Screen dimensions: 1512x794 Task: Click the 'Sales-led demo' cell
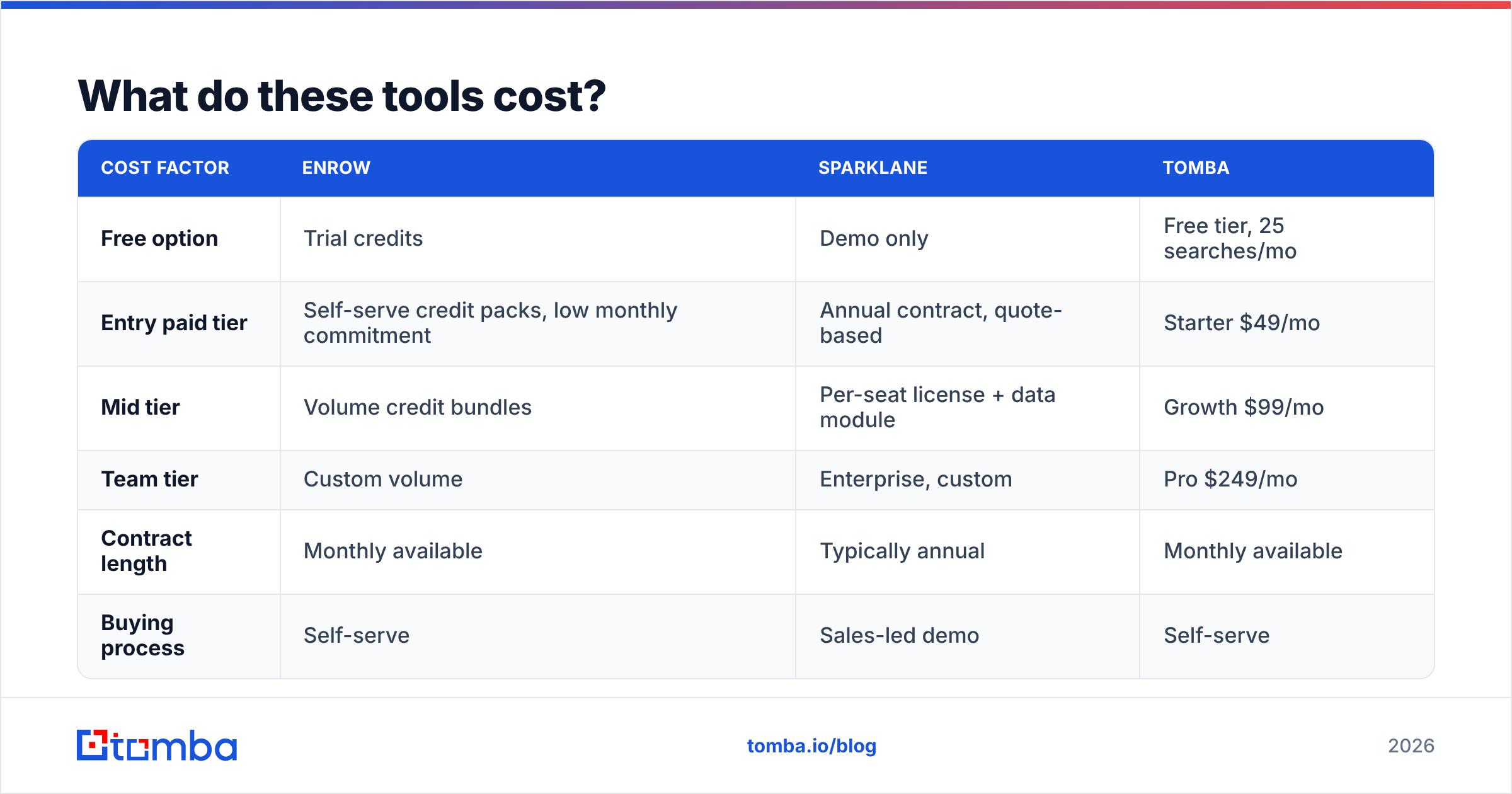pos(899,635)
